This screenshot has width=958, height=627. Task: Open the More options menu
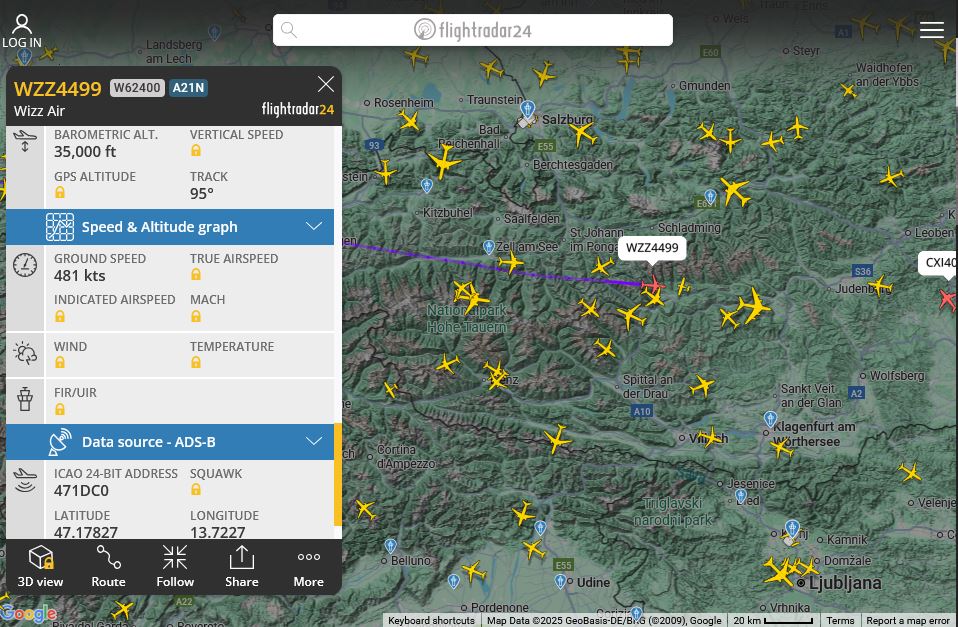(x=308, y=566)
